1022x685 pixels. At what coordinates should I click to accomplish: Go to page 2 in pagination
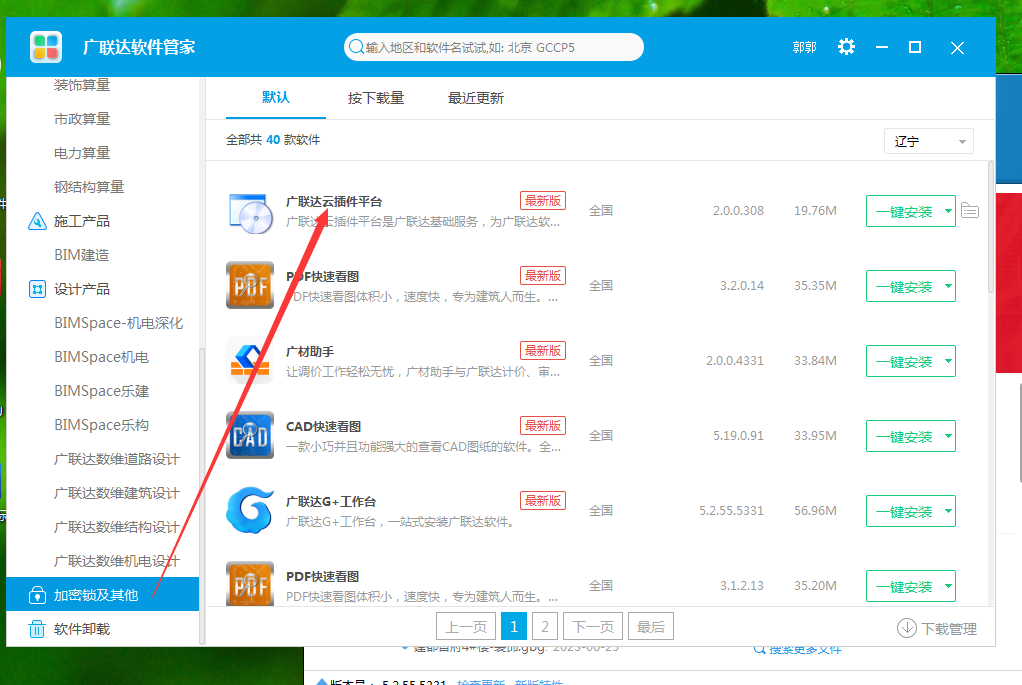(x=545, y=626)
